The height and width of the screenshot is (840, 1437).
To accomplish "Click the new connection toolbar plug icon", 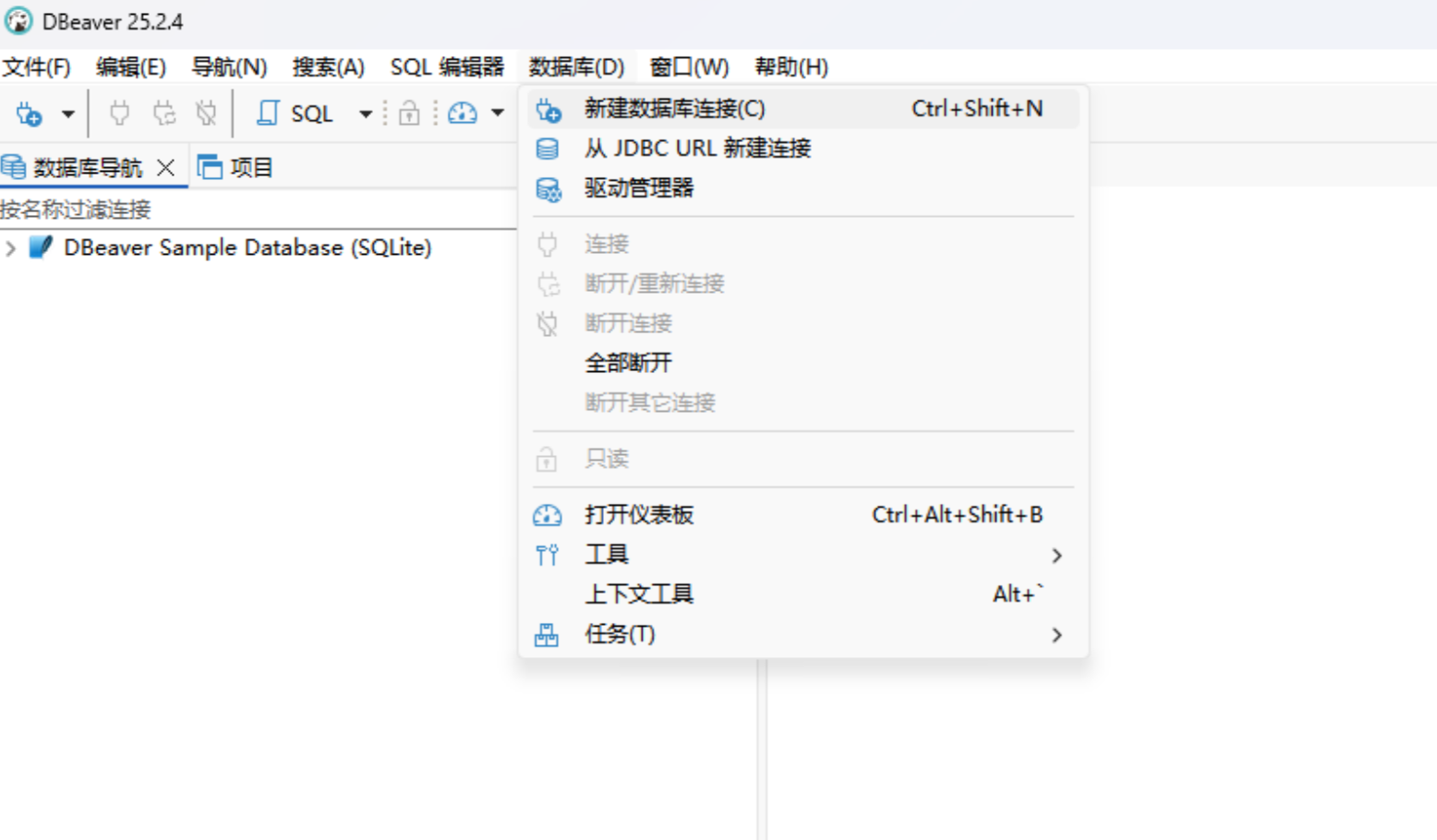I will click(x=30, y=114).
